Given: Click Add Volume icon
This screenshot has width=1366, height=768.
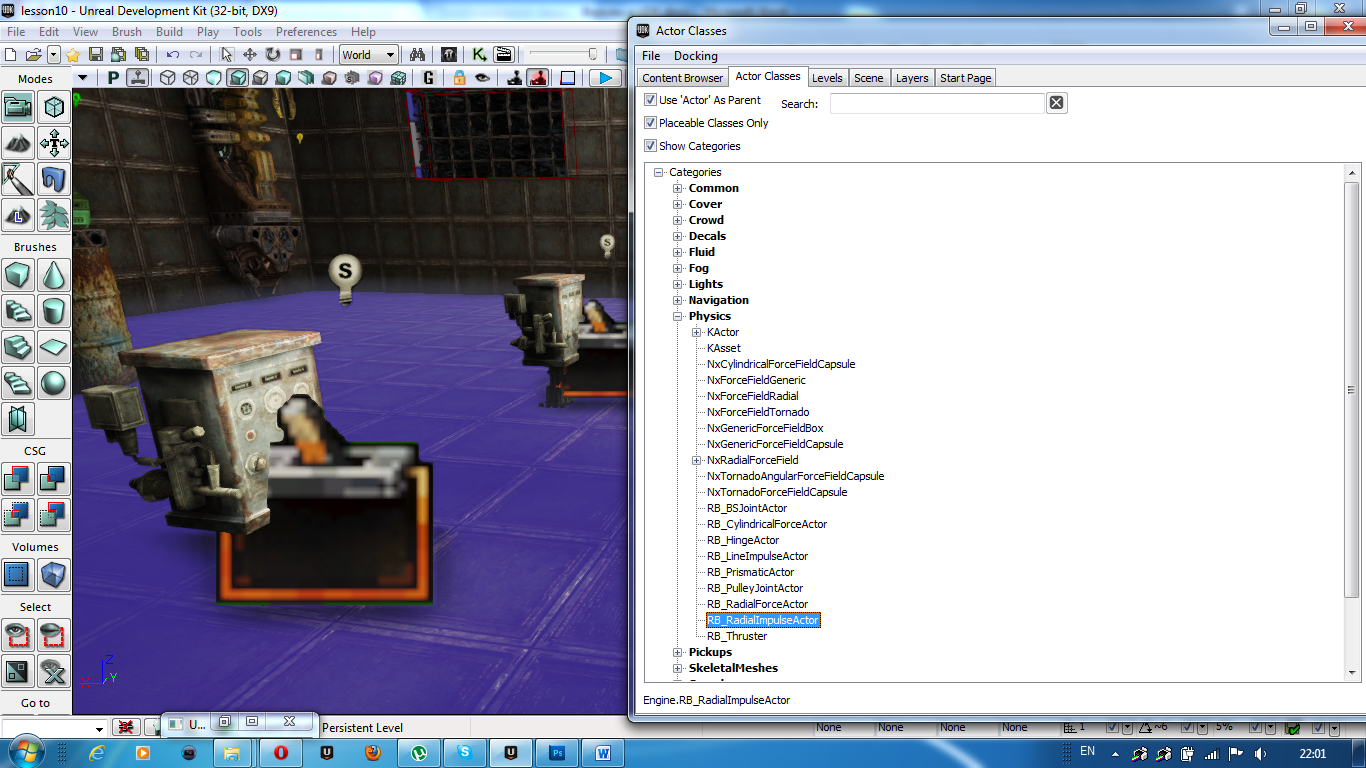Looking at the screenshot, I should 54,575.
